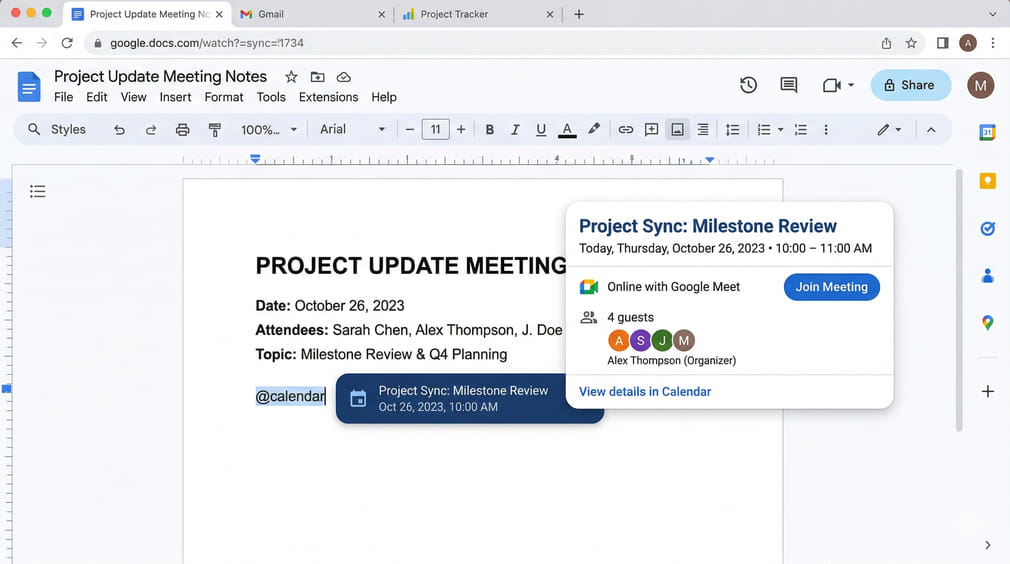This screenshot has height=564, width=1010.
Task: Show the document outline icon
Action: (37, 191)
